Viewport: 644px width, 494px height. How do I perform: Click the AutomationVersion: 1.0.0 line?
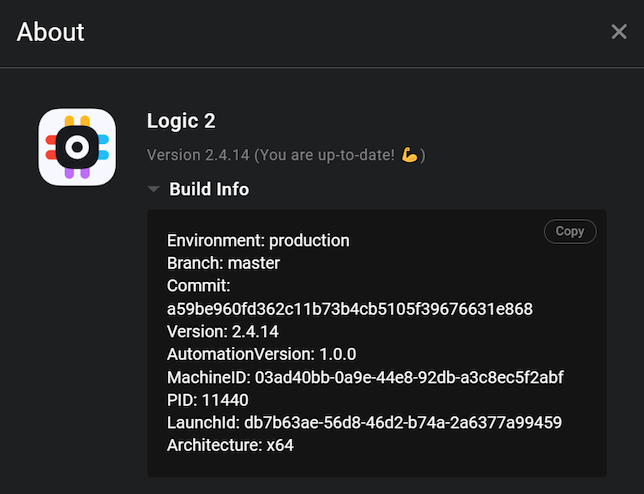[x=262, y=354]
